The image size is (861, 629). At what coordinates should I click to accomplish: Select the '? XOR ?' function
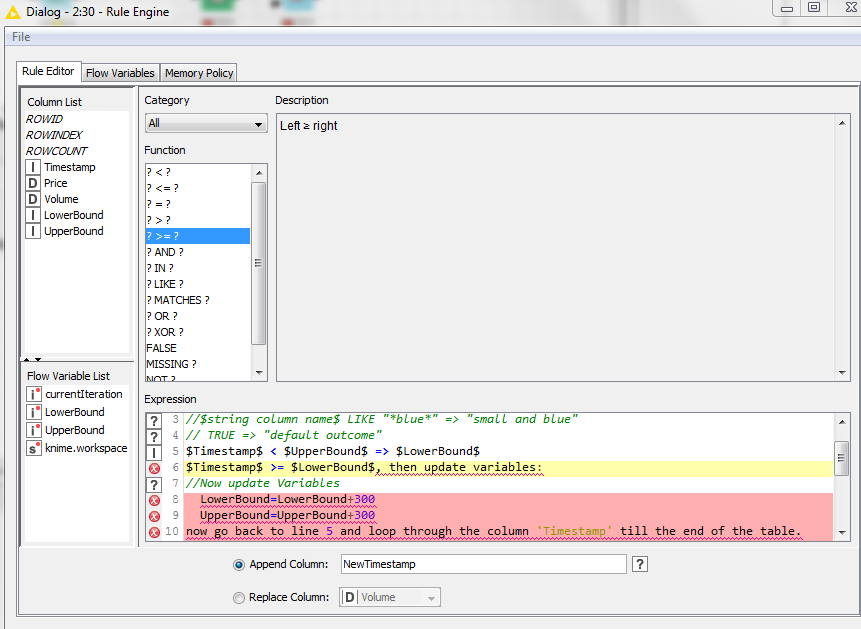198,332
